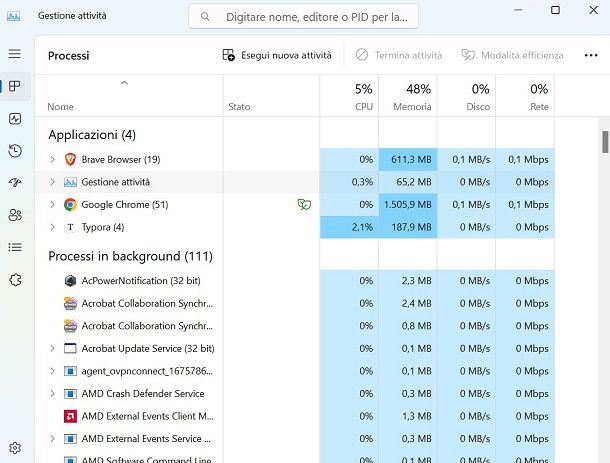Select the 611,3 MB memory cell
Viewport: 610px width, 463px height.
click(408, 160)
